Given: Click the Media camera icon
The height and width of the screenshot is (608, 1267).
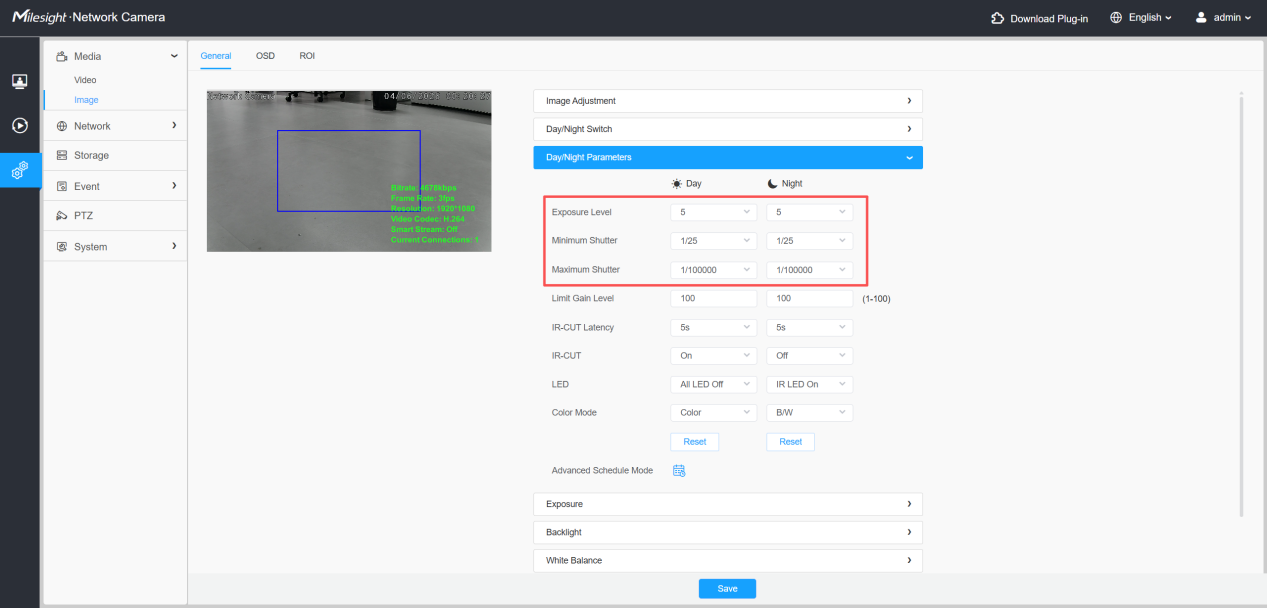Looking at the screenshot, I should pos(62,57).
